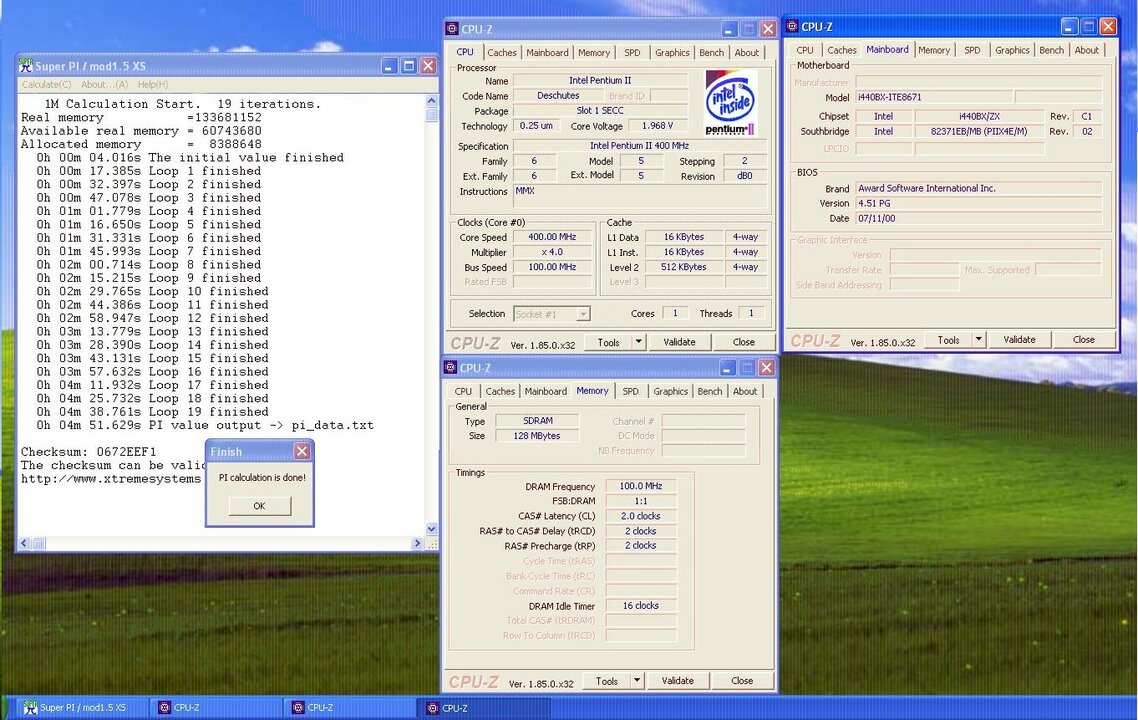
Task: Open Memory tab in top-middle CPU-Z
Action: pos(594,53)
